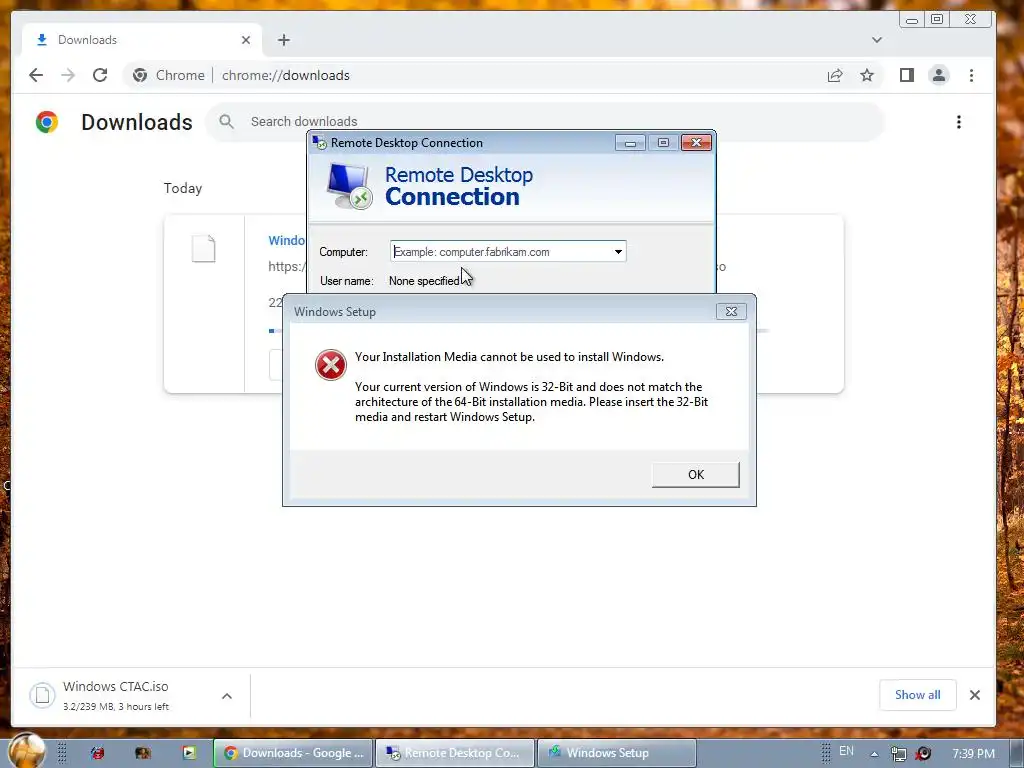Viewport: 1024px width, 768px height.
Task: Click Show all downloads
Action: (x=918, y=695)
